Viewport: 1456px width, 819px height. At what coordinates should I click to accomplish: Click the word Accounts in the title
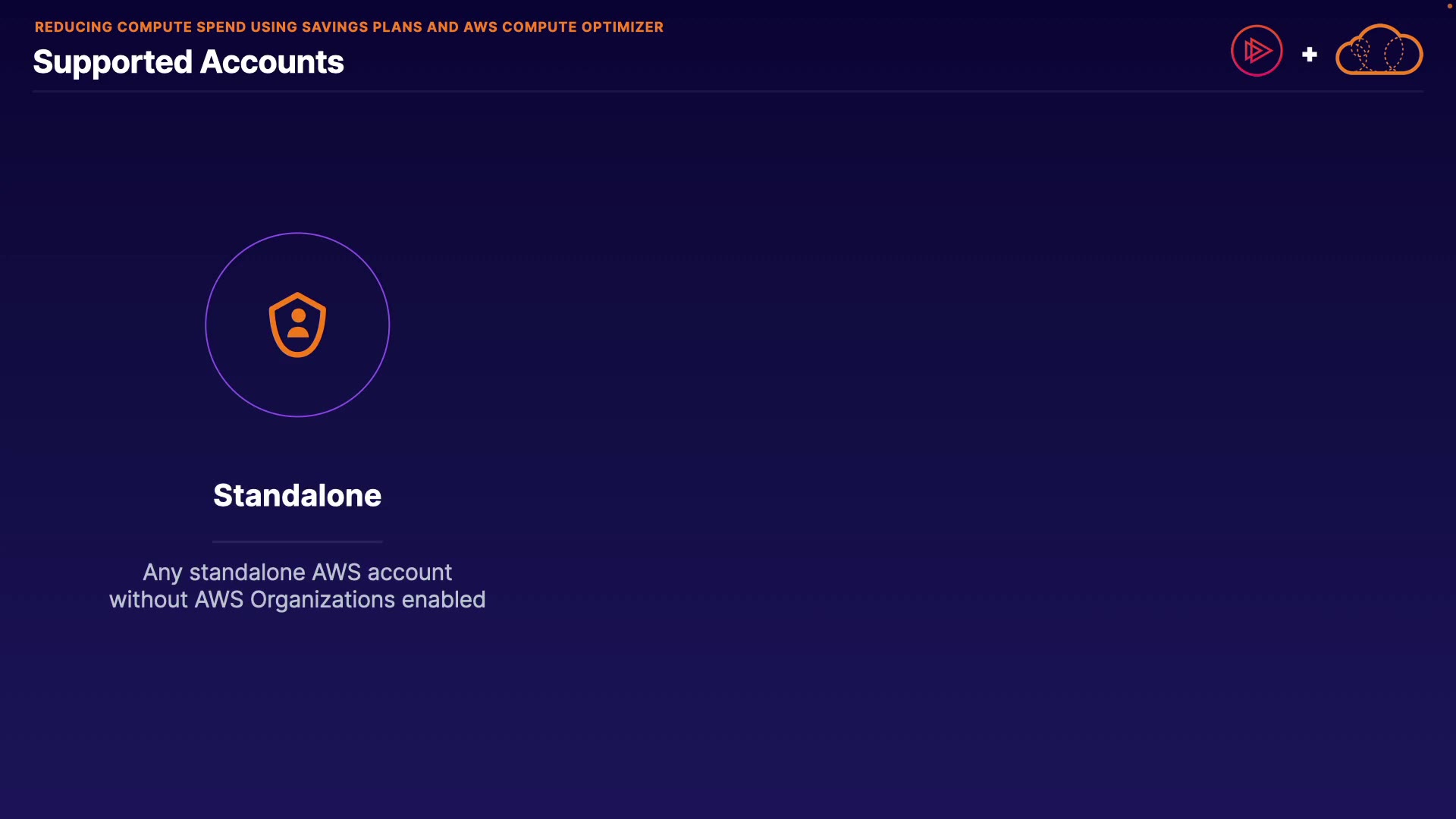click(x=271, y=62)
